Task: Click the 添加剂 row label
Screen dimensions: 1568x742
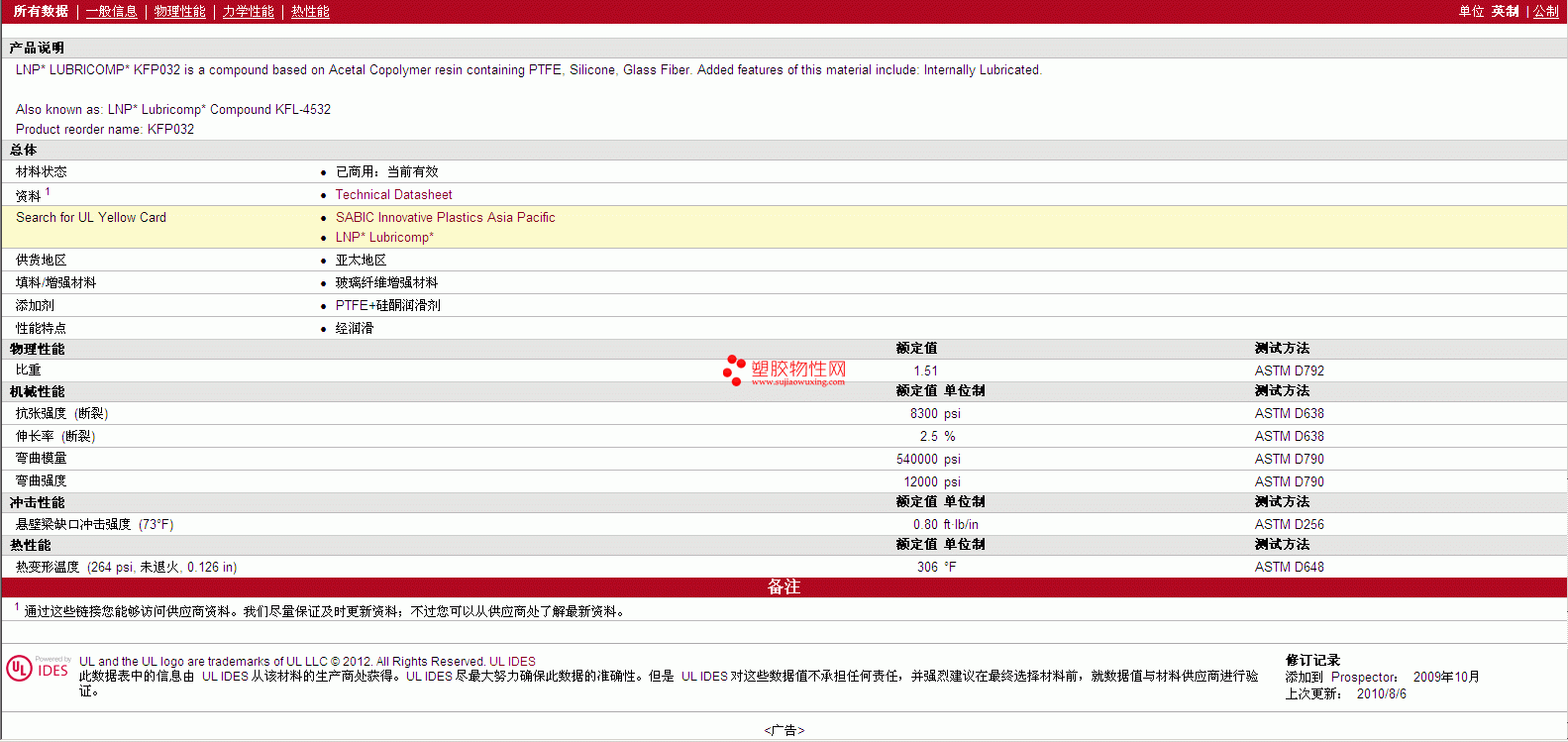Action: click(x=35, y=305)
